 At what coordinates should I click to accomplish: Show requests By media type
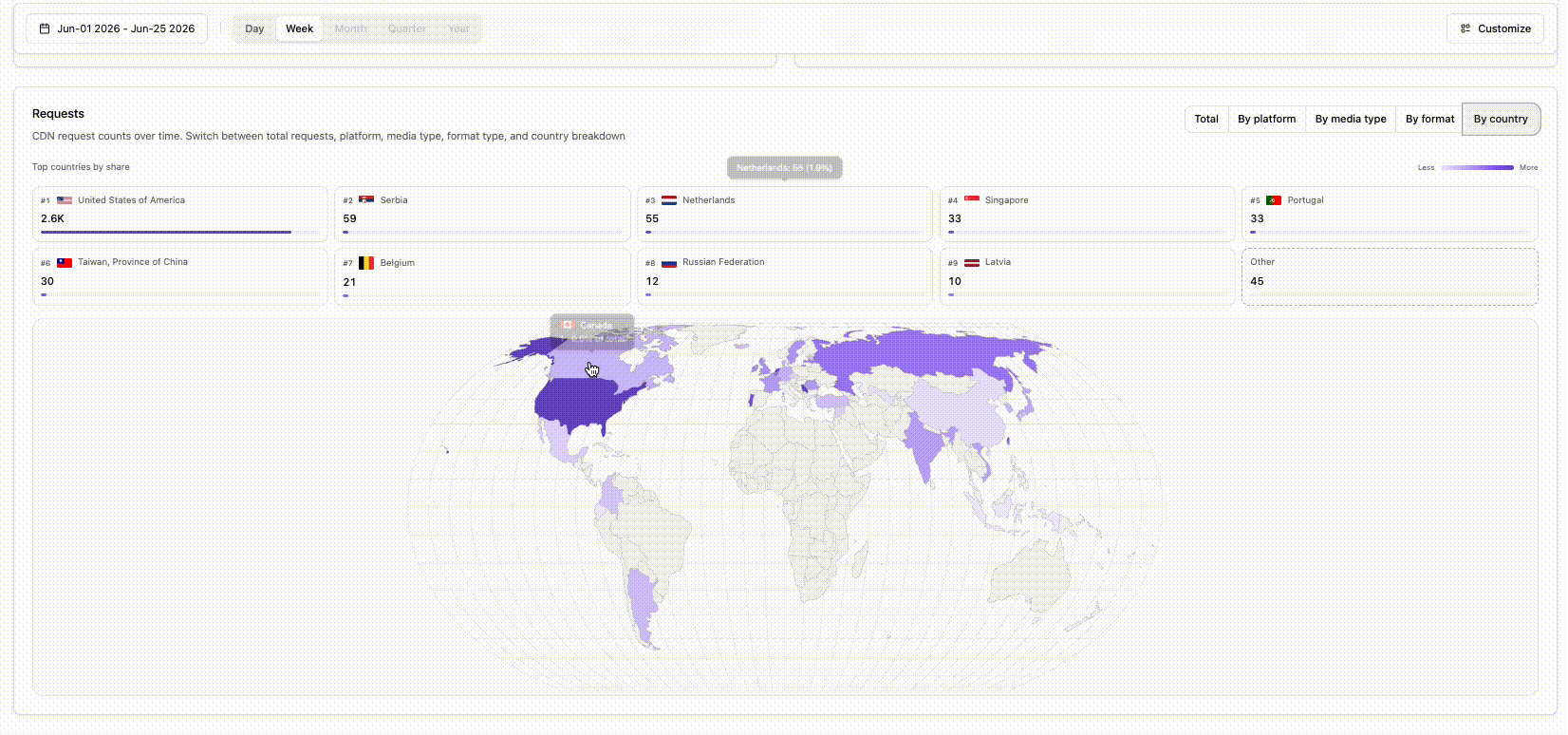tap(1351, 119)
